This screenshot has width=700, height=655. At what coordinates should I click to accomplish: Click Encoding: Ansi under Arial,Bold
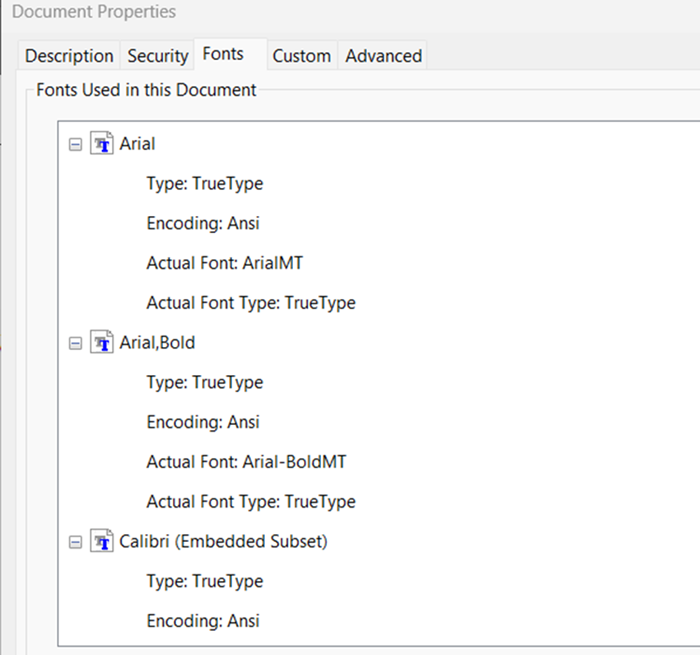coord(202,422)
